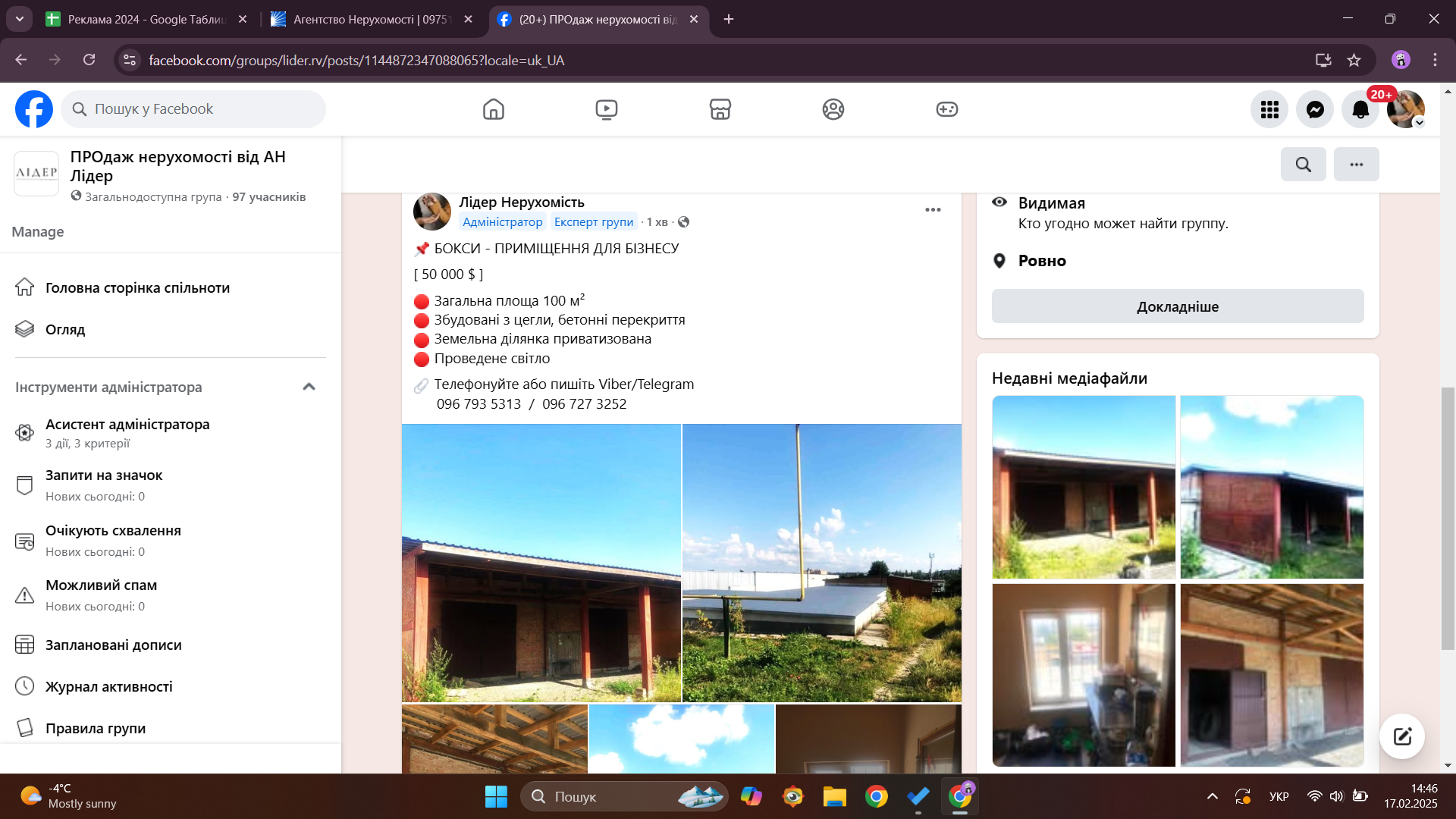Viewport: 1456px width, 819px height.
Task: Open the notifications bell
Action: 1360,109
